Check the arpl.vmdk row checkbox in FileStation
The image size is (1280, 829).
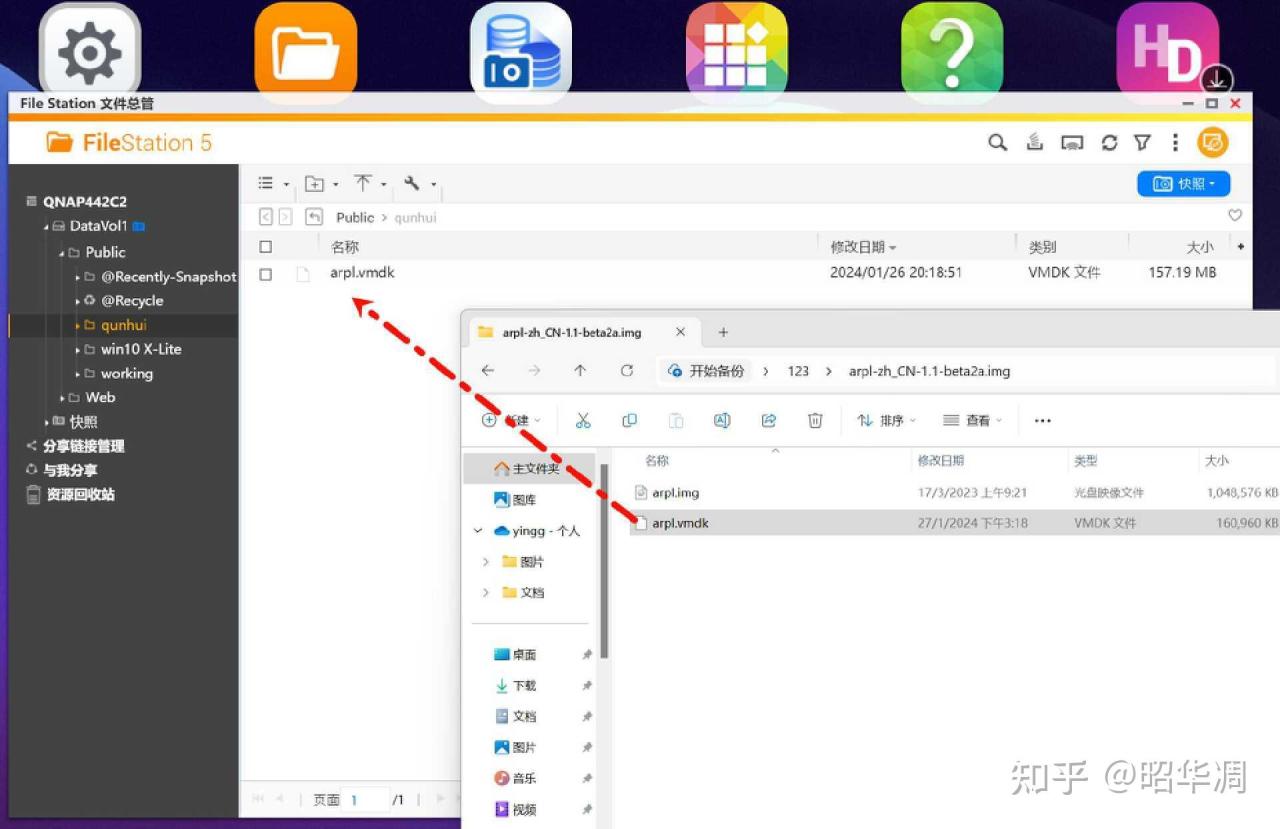(265, 274)
